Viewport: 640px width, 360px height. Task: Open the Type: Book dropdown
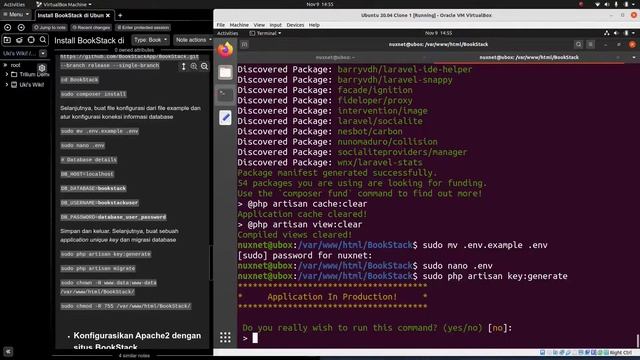click(x=150, y=40)
